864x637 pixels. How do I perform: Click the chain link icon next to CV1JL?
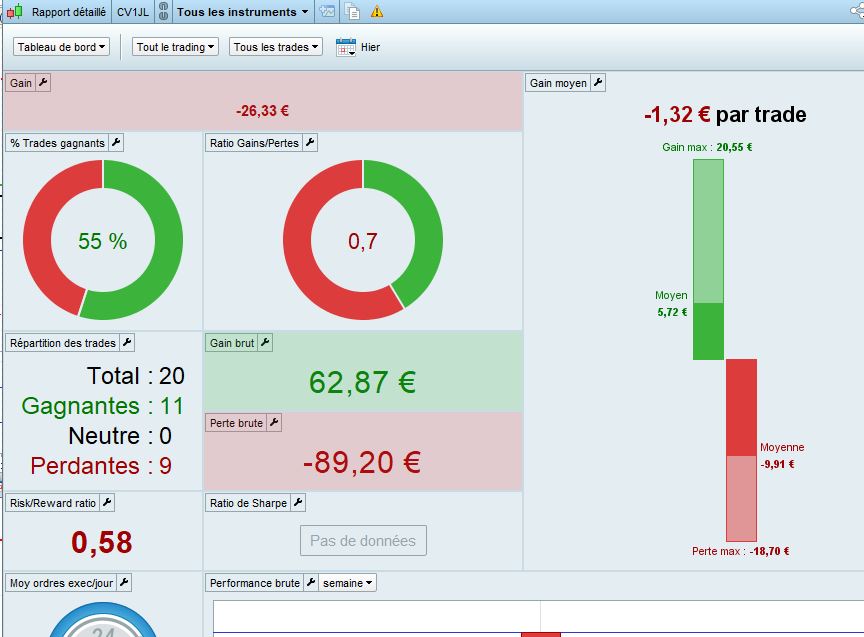tap(163, 12)
